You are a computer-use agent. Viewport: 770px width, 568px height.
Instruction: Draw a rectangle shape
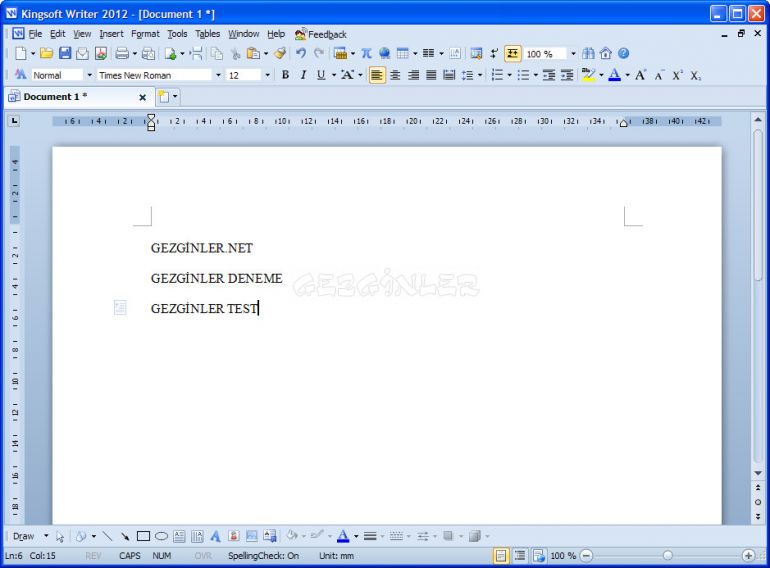143,536
